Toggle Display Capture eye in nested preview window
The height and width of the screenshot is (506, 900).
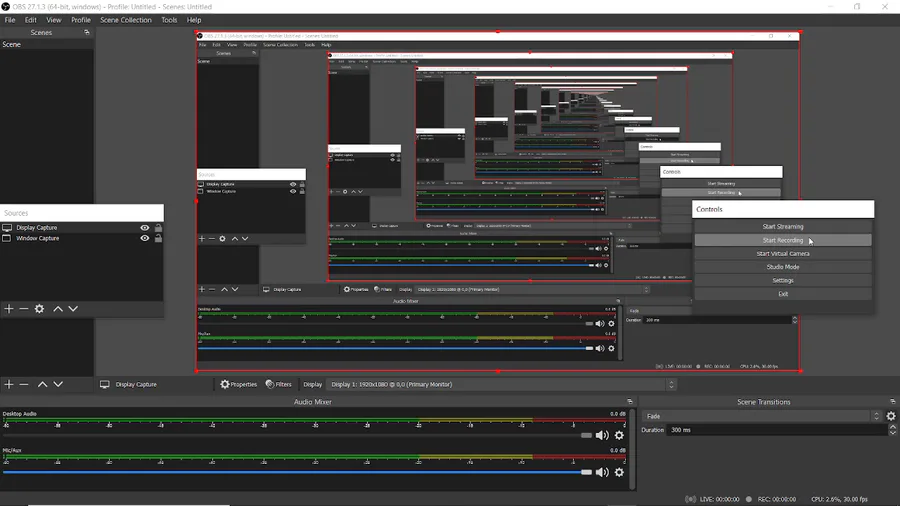point(293,184)
